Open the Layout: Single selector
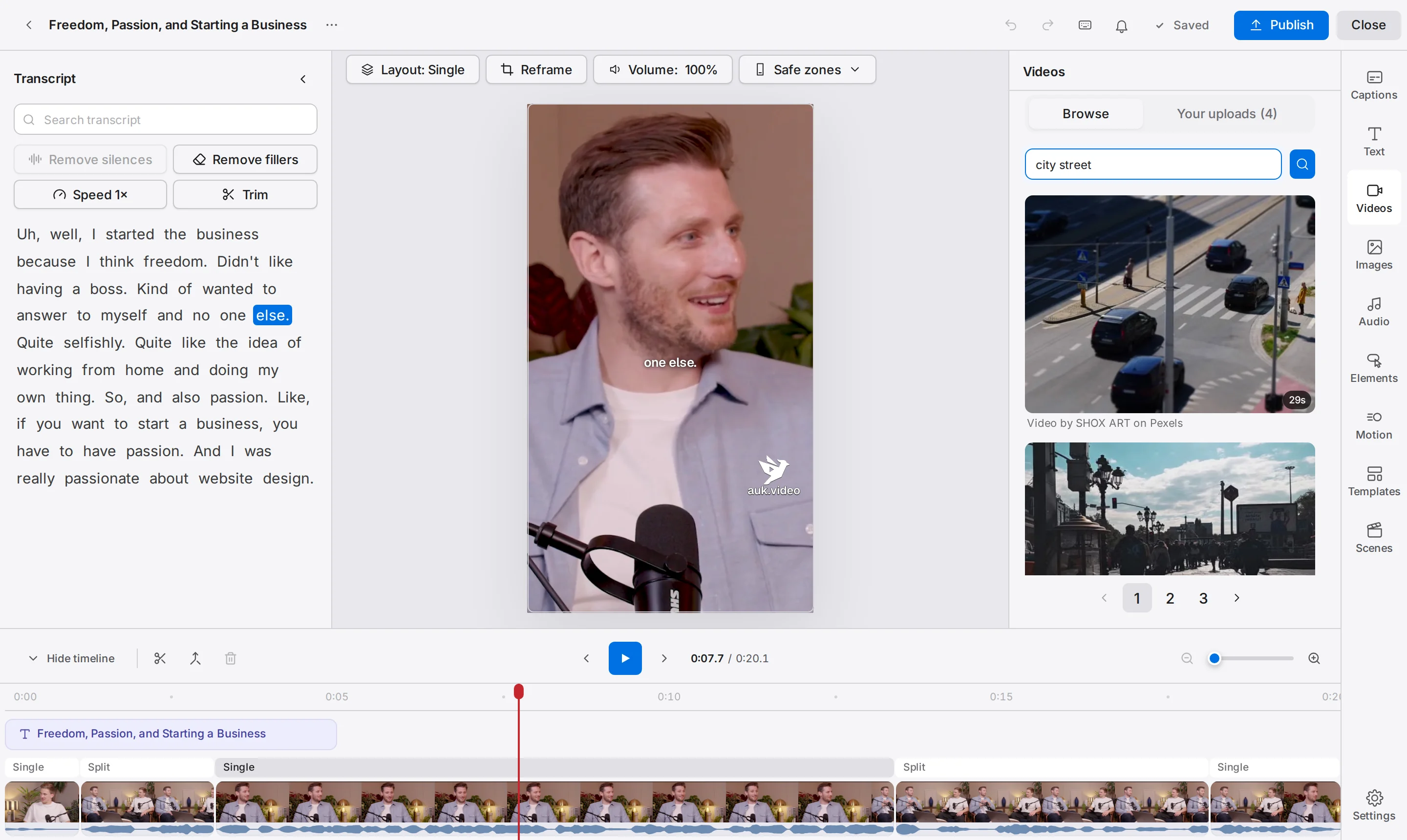Image resolution: width=1407 pixels, height=840 pixels. tap(412, 70)
